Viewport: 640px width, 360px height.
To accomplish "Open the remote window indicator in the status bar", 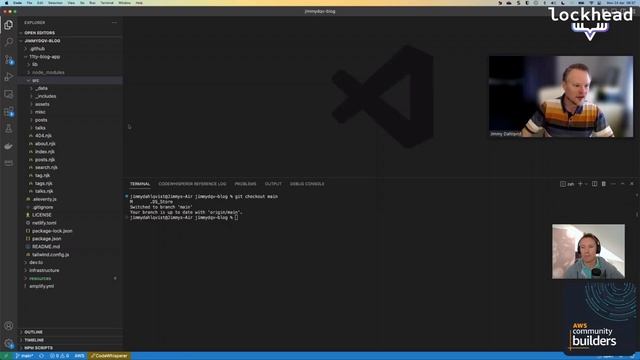I will 6,356.
